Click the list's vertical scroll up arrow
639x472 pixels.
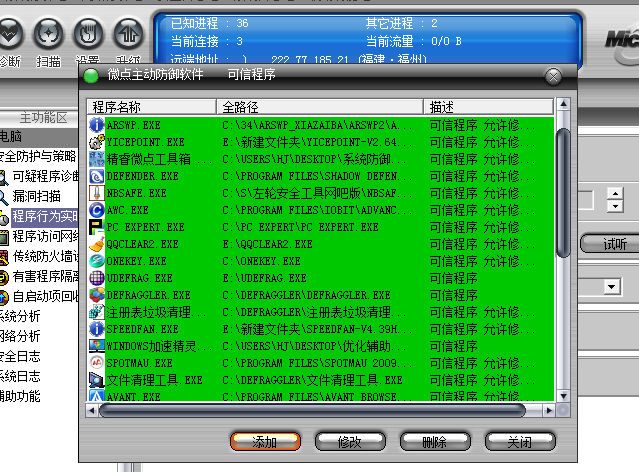563,104
